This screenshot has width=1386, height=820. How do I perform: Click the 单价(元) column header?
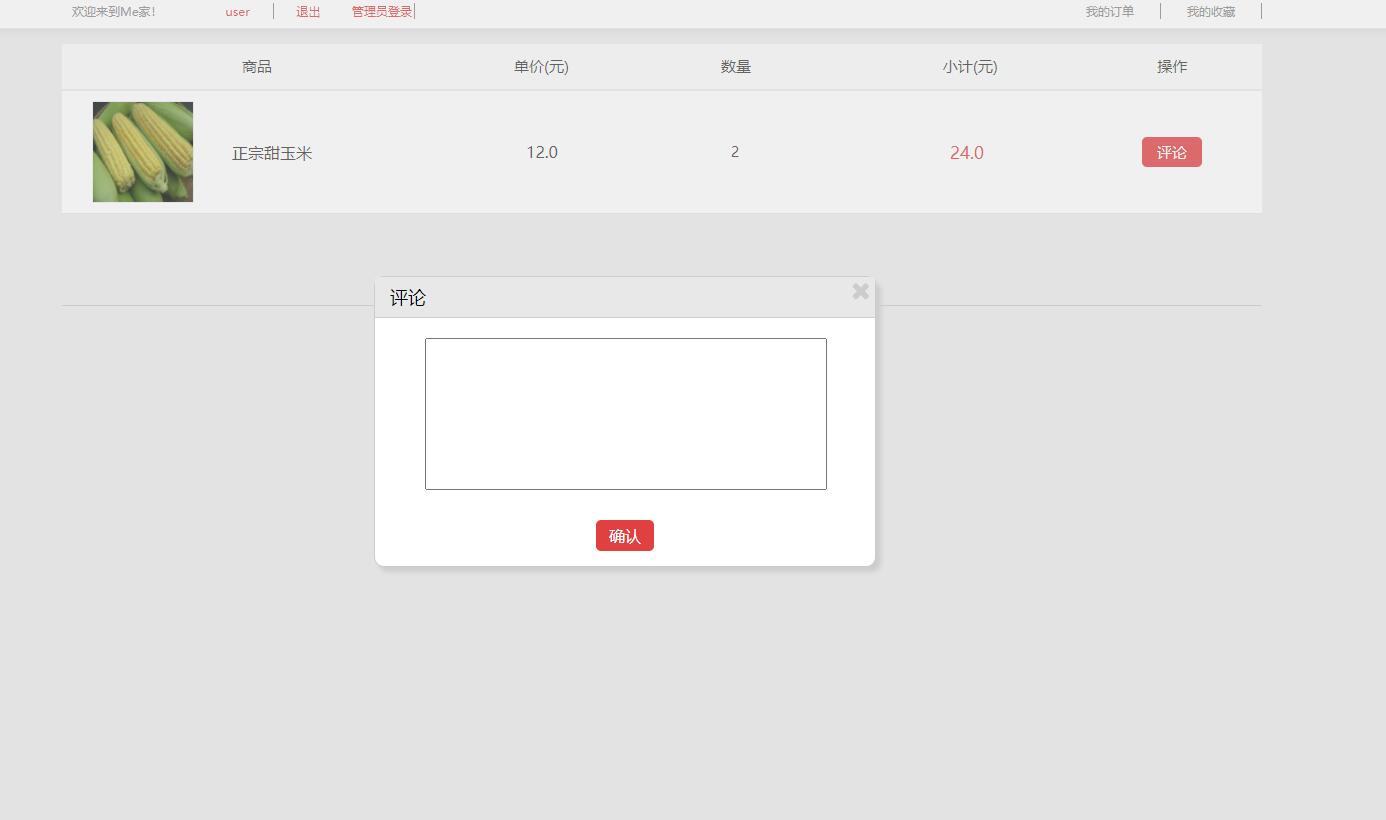click(541, 67)
